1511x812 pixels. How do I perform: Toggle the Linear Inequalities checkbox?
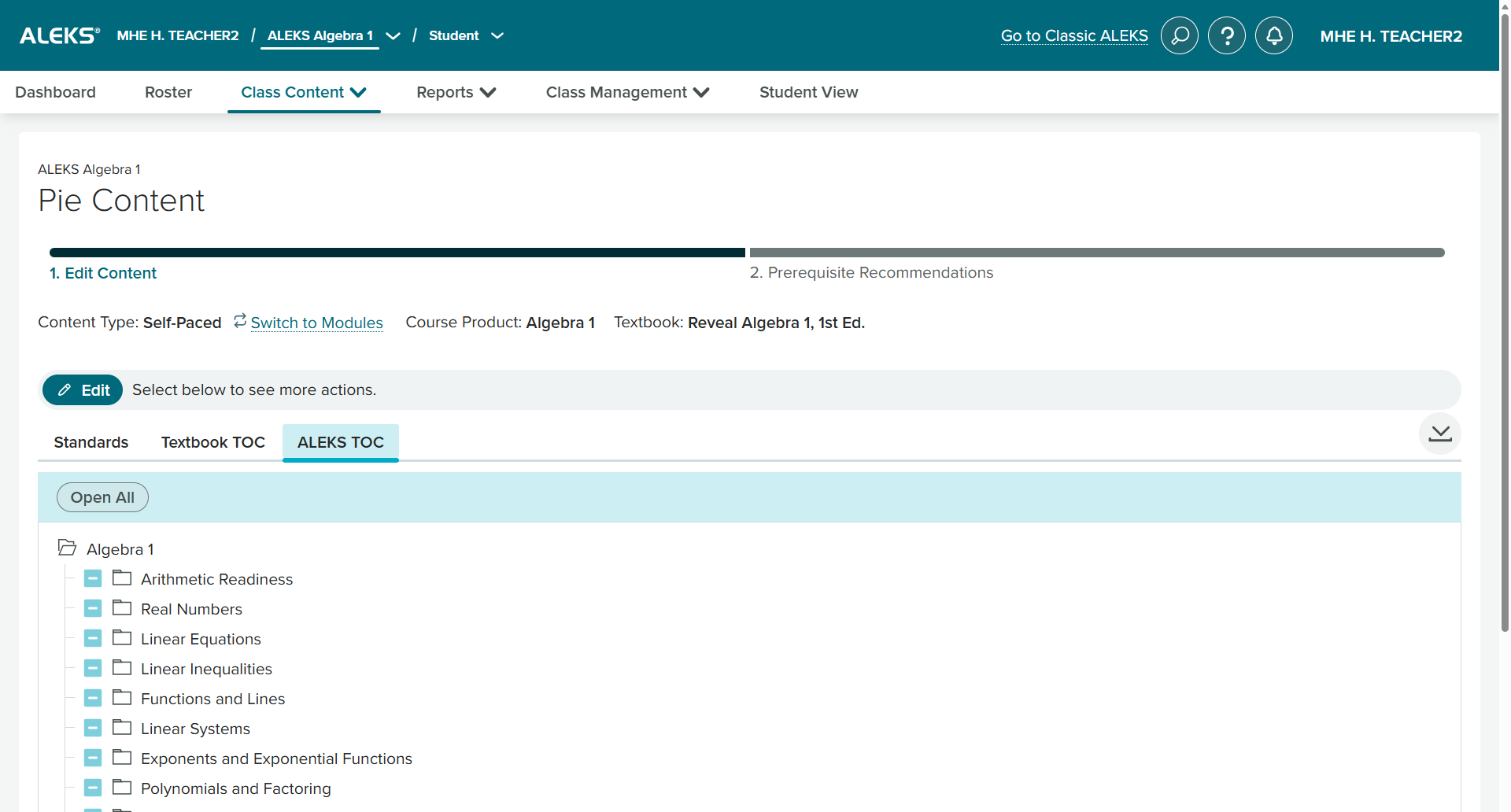coord(93,669)
